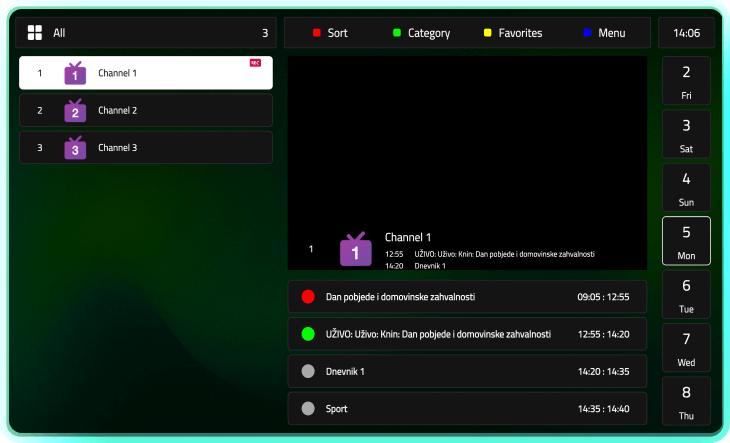Select the Sport 14:35 program row
Screen dimensions: 730x443
click(467, 408)
